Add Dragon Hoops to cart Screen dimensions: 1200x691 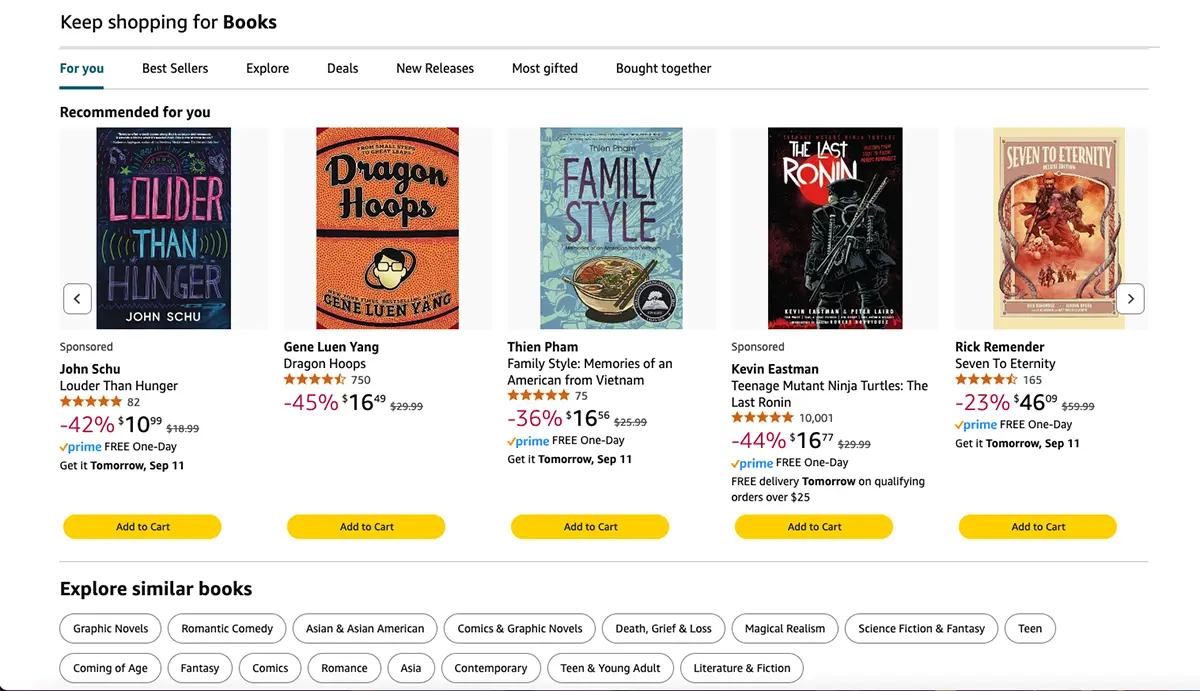click(x=366, y=526)
